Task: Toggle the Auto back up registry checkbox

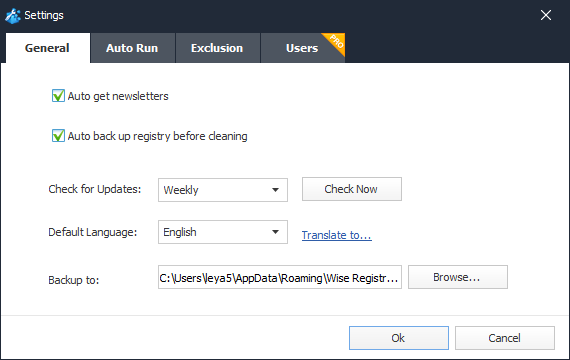Action: [x=58, y=136]
